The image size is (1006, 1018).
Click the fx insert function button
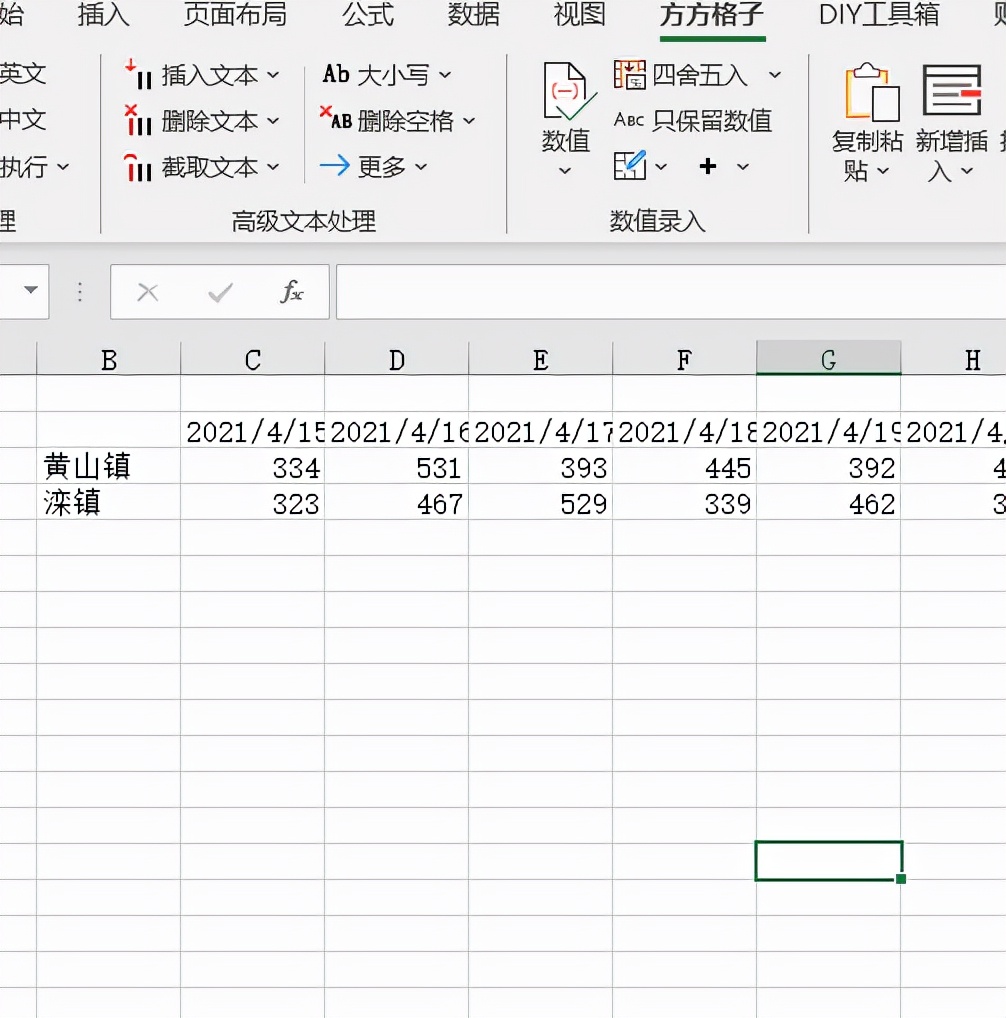point(293,292)
